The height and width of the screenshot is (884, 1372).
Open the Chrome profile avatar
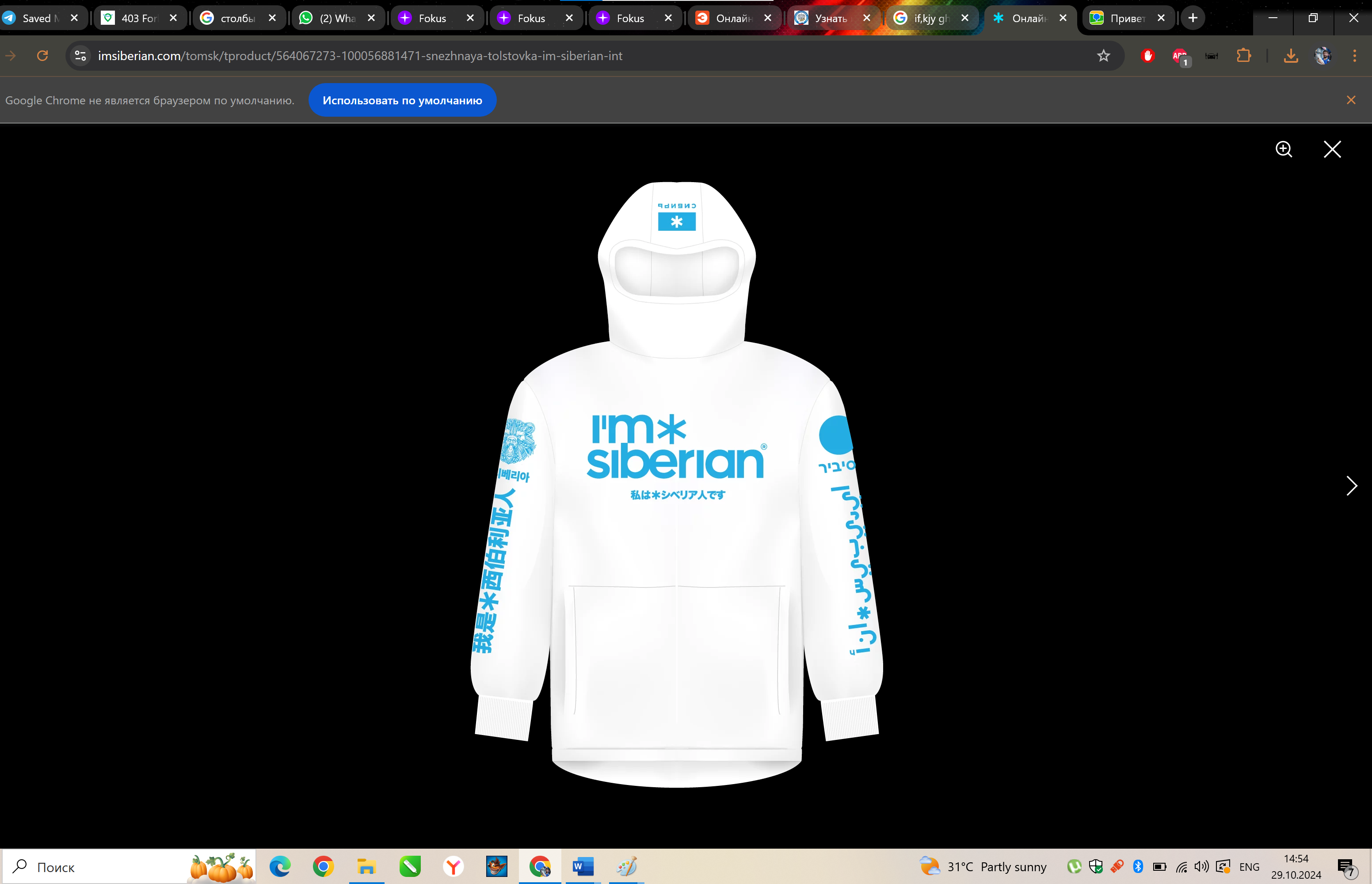1322,56
